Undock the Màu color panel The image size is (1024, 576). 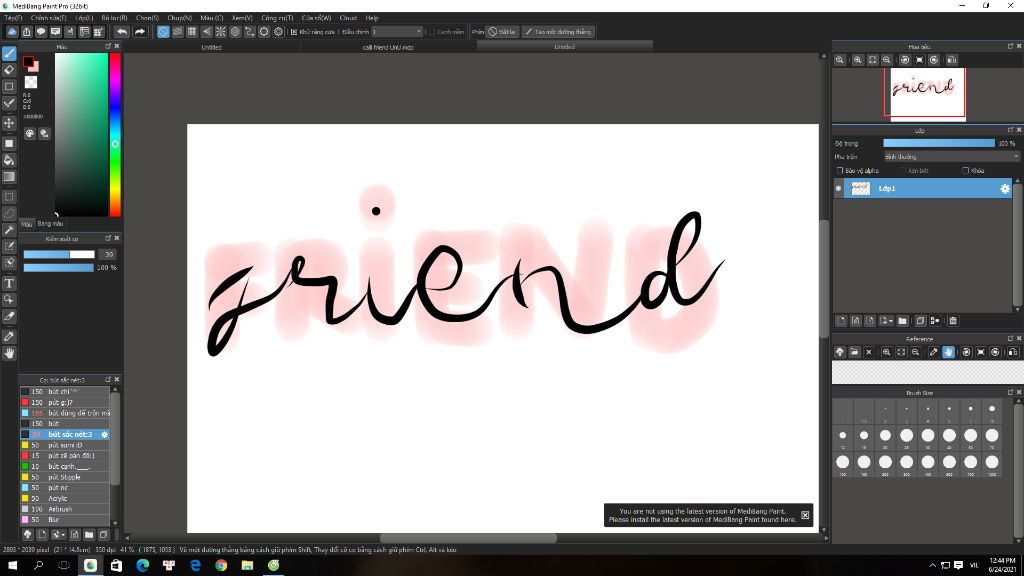tap(108, 46)
